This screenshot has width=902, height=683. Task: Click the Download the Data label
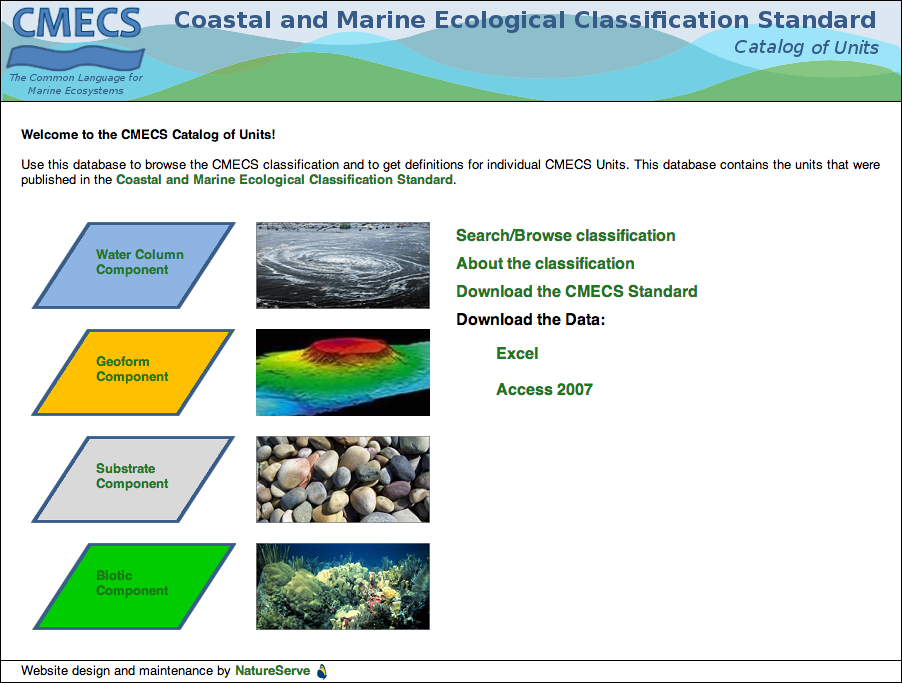[530, 319]
